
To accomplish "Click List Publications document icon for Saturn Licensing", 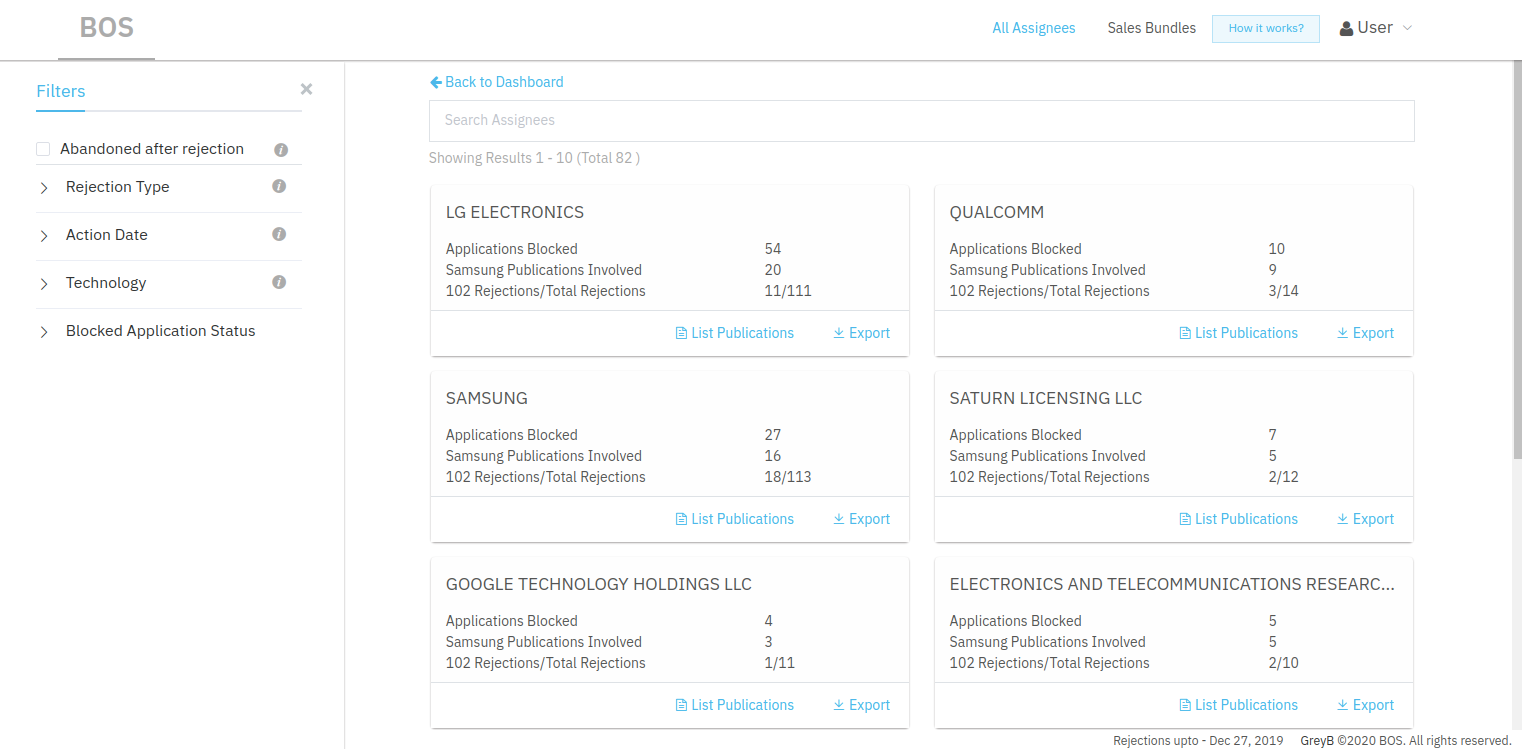I will click(x=1185, y=519).
